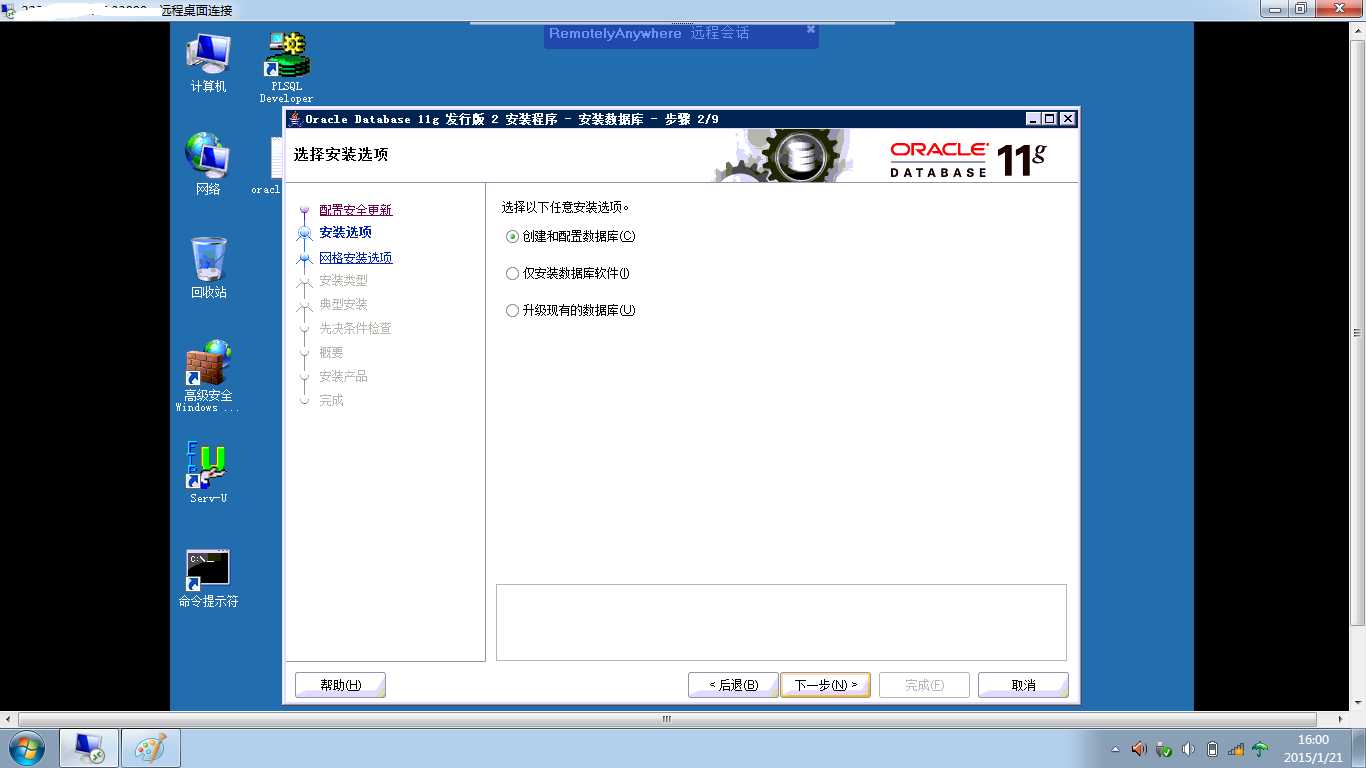Open the 命令提示符 shortcut
This screenshot has width=1366, height=768.
tap(208, 579)
